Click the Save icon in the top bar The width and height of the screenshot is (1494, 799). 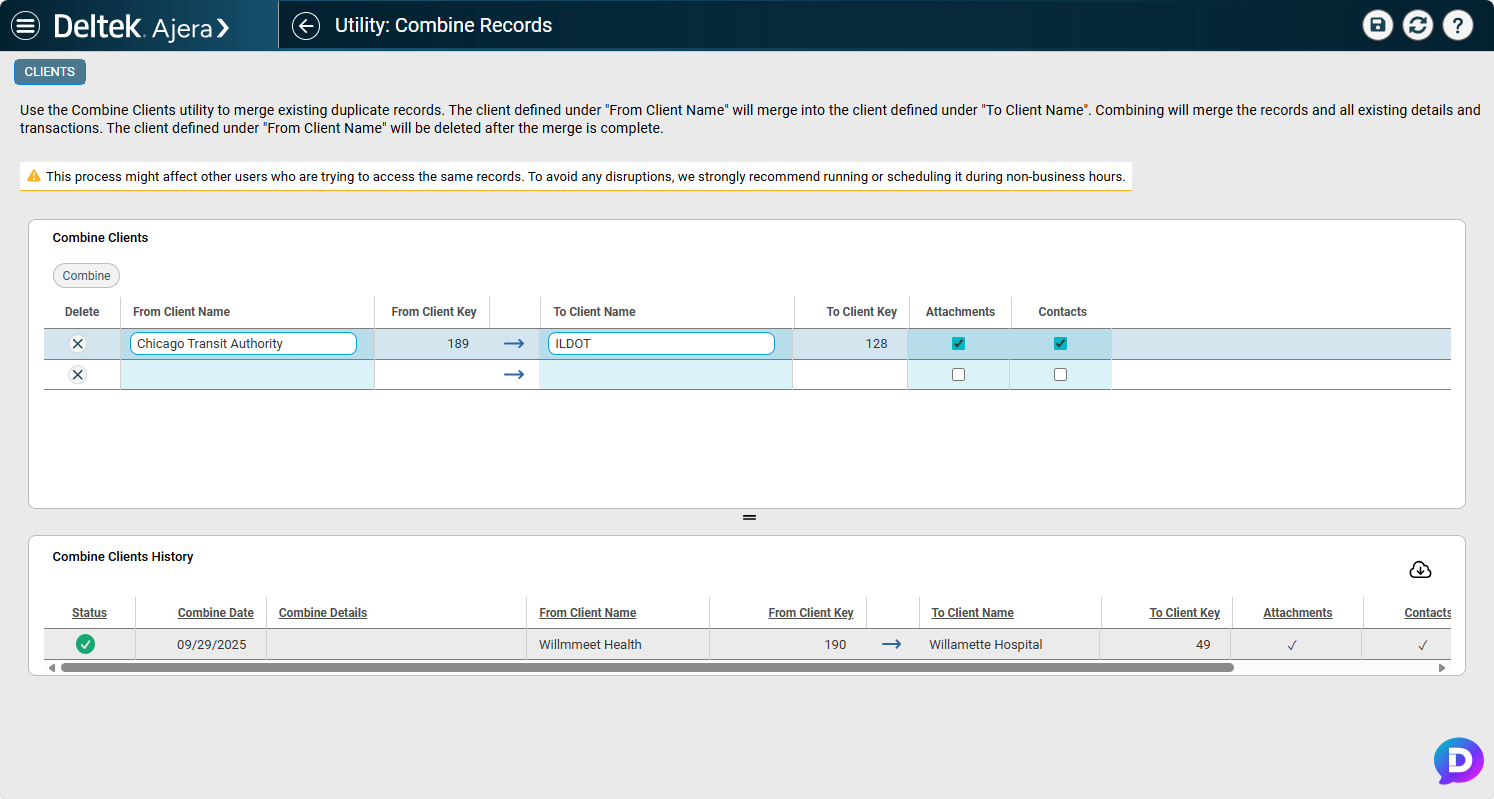tap(1378, 25)
